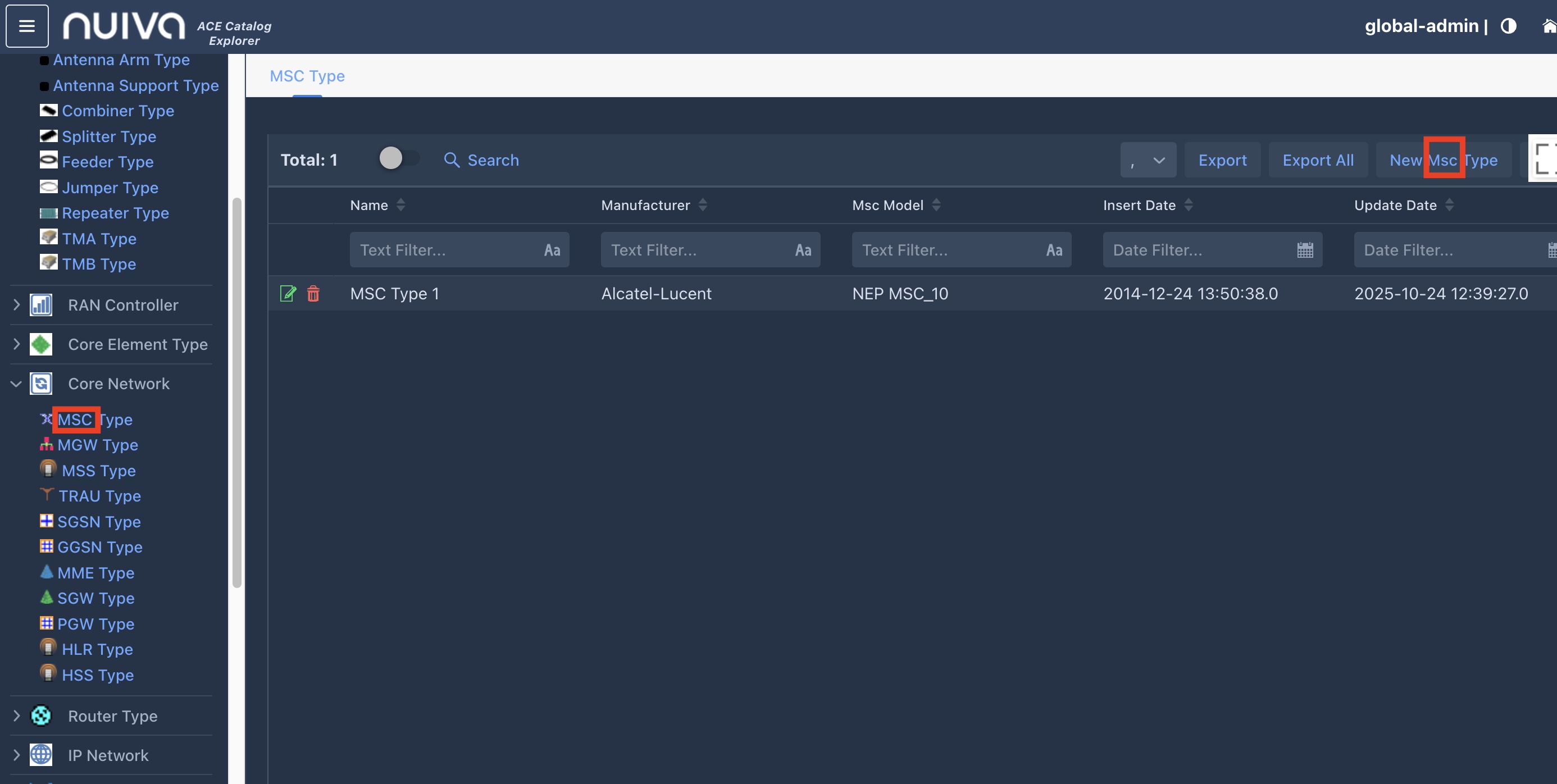Open calendar picker in Insert Date filter
This screenshot has height=784, width=1557.
(1304, 250)
